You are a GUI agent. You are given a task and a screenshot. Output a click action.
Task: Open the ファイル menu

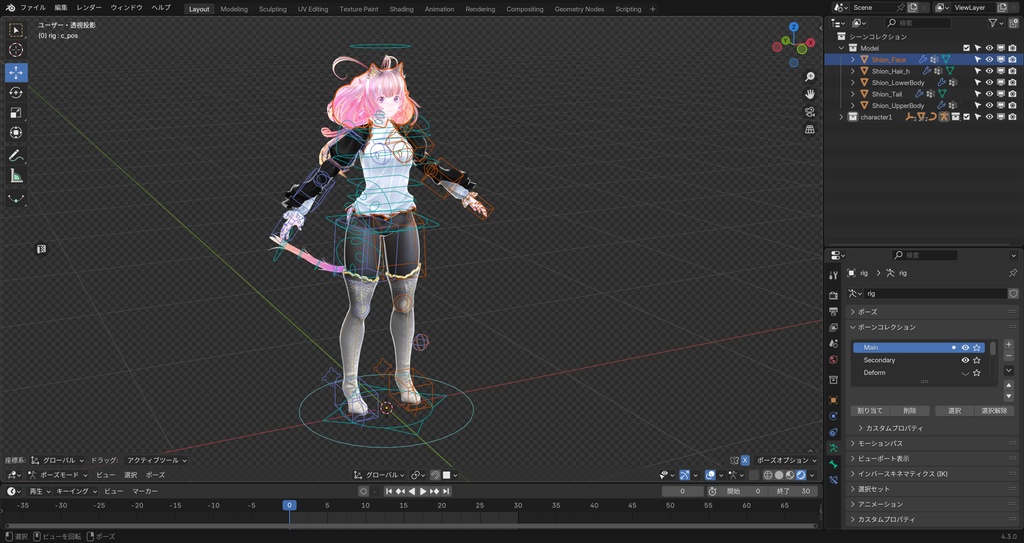[x=33, y=8]
